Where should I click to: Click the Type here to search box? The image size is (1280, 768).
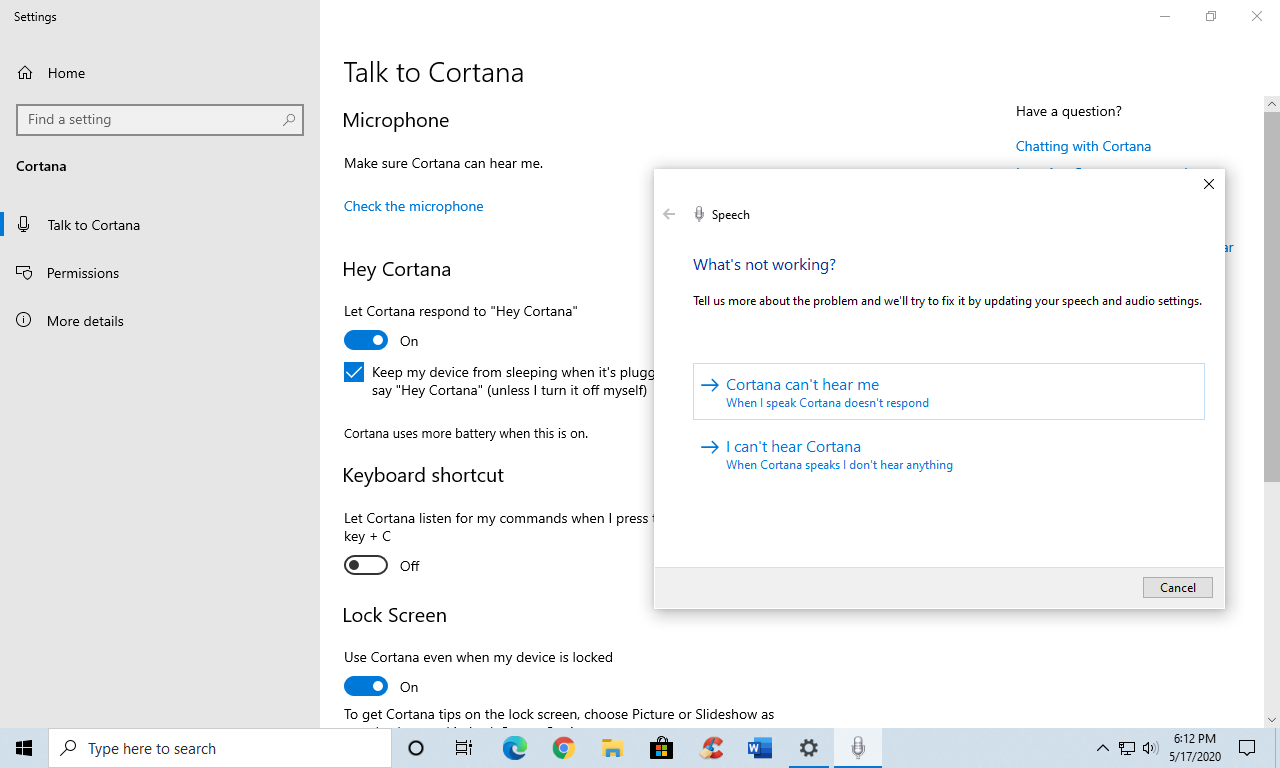click(x=219, y=748)
